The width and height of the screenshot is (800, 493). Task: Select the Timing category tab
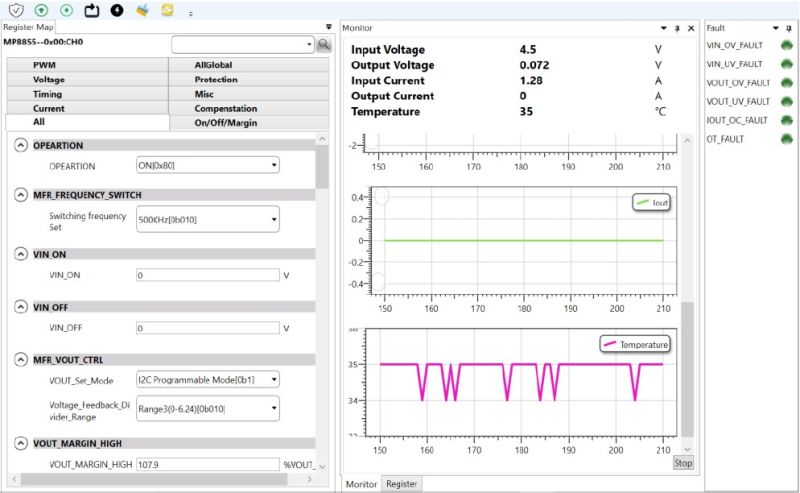pos(87,94)
